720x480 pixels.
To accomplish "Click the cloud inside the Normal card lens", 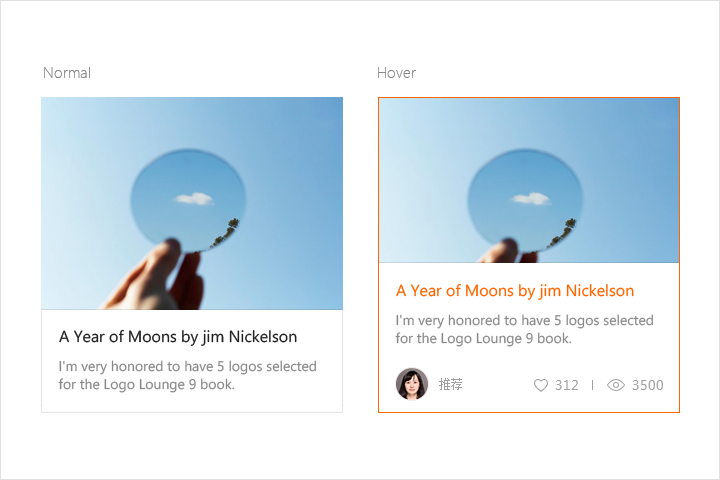I will [x=196, y=198].
